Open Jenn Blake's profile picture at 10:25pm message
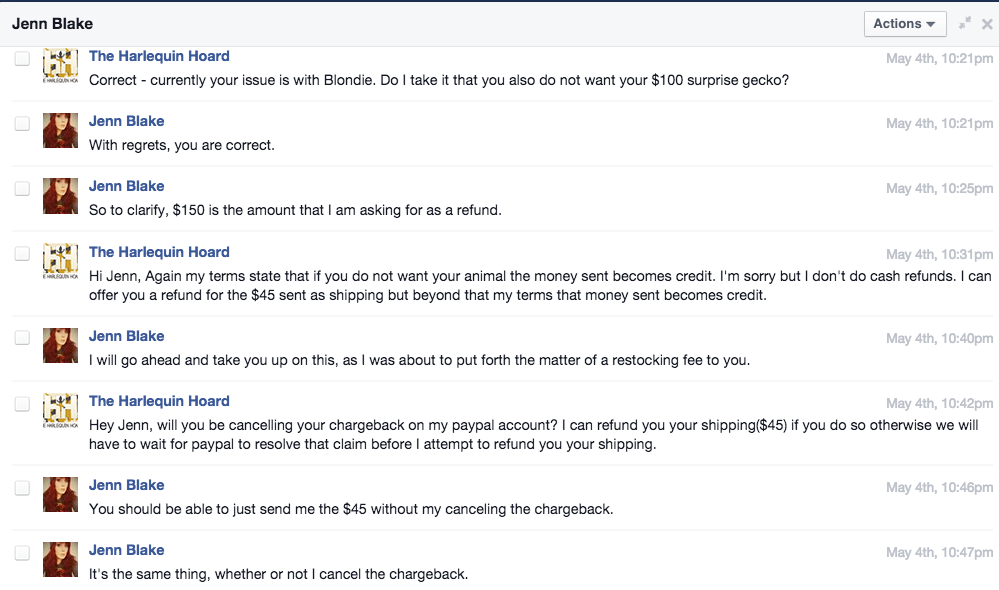Screen dimensions: 999x590 click(x=61, y=196)
